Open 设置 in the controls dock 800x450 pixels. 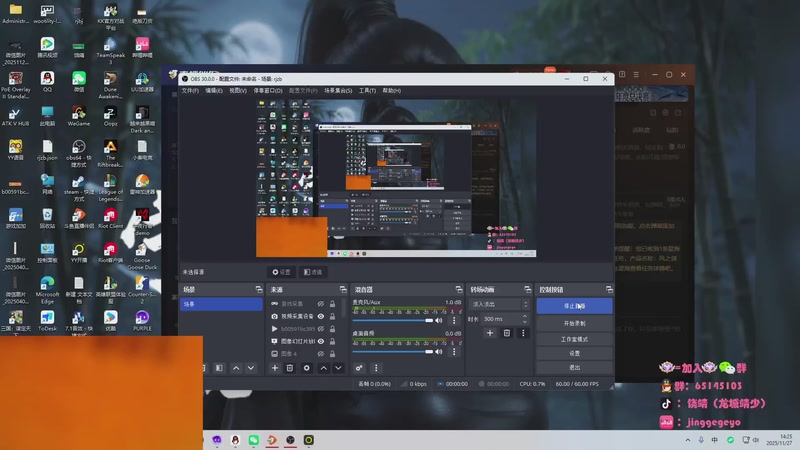pos(574,353)
